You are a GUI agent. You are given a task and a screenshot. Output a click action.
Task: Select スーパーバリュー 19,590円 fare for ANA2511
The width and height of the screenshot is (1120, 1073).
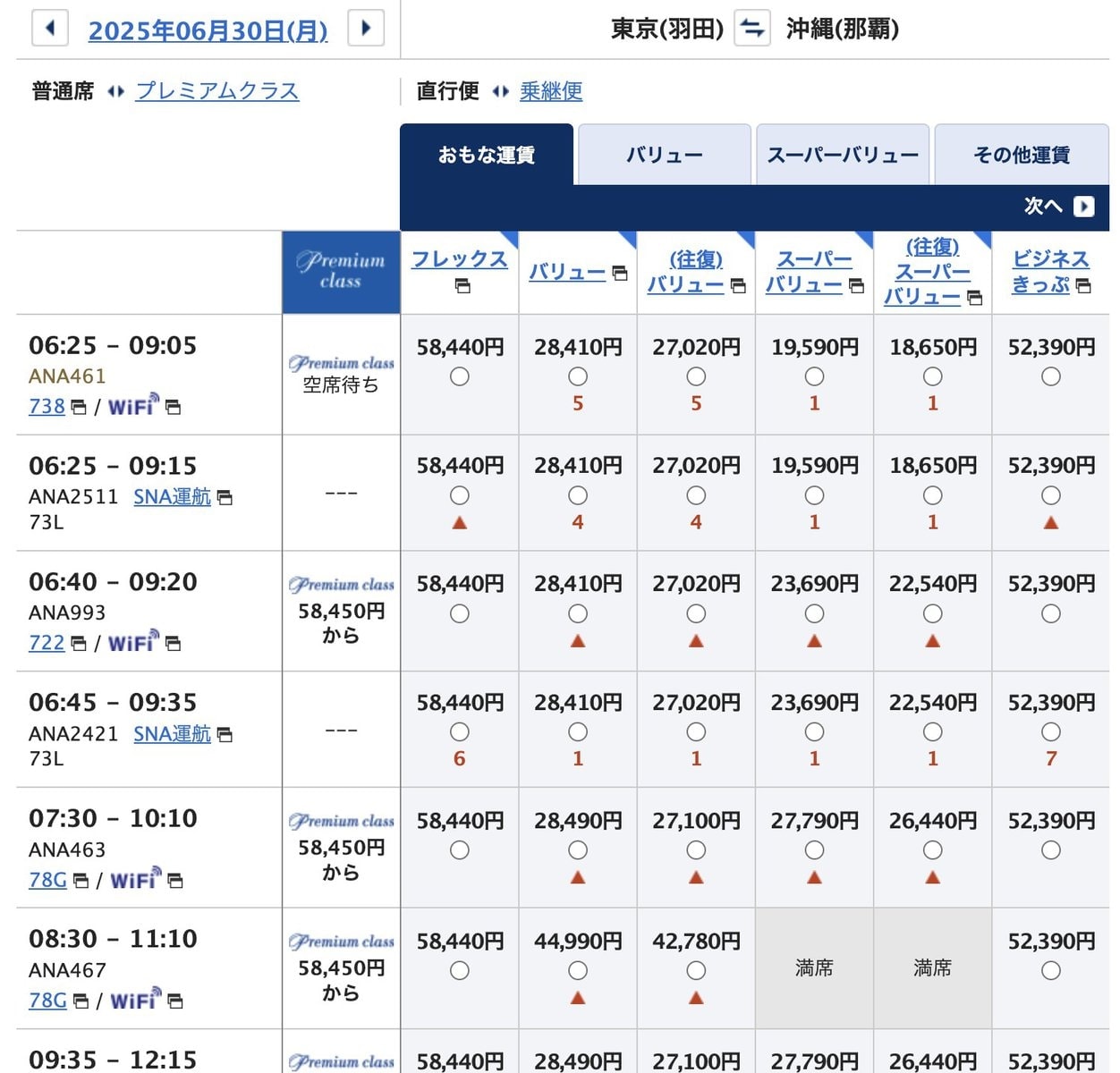(x=814, y=495)
